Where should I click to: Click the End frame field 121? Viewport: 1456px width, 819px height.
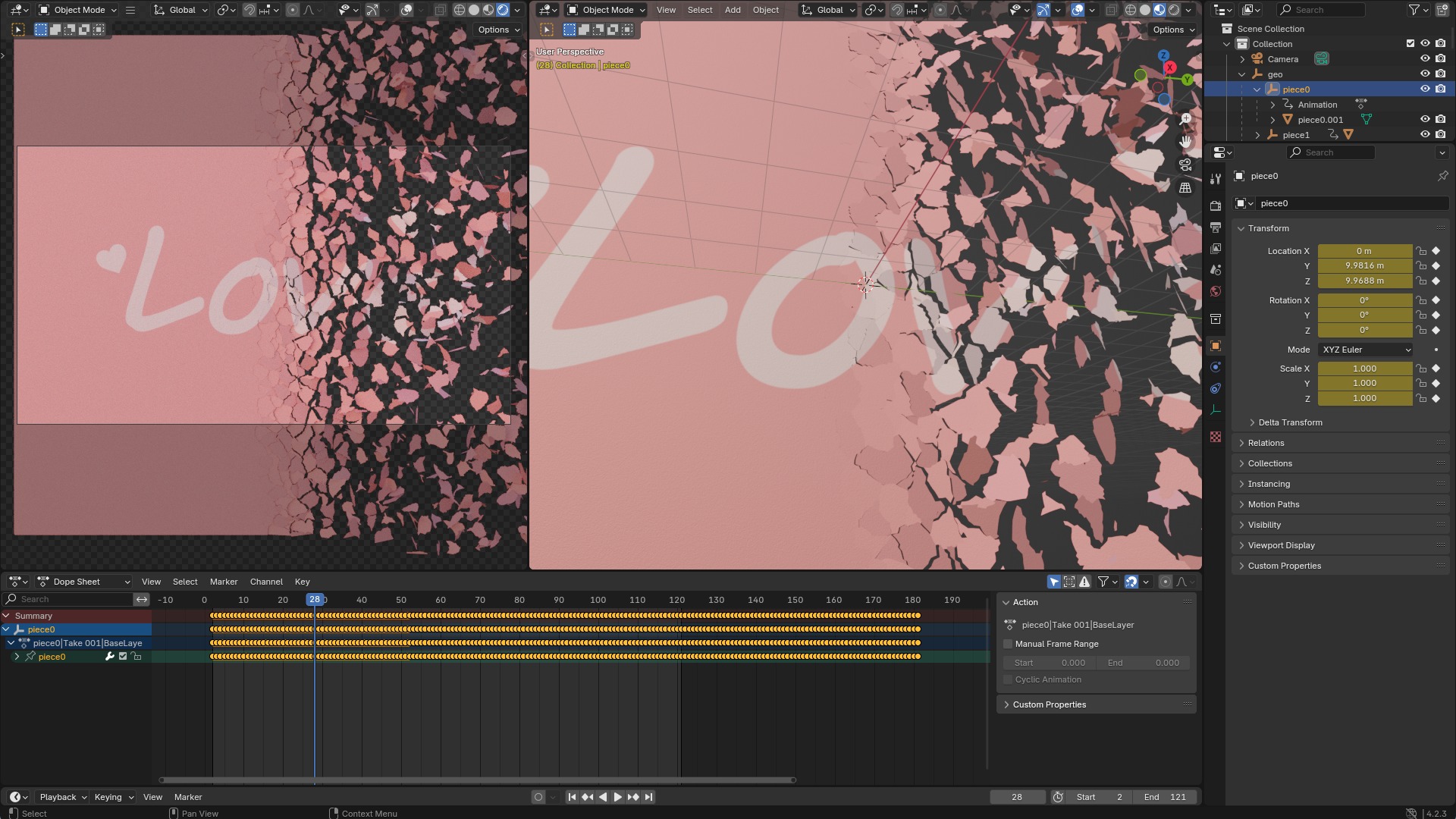tap(1166, 797)
